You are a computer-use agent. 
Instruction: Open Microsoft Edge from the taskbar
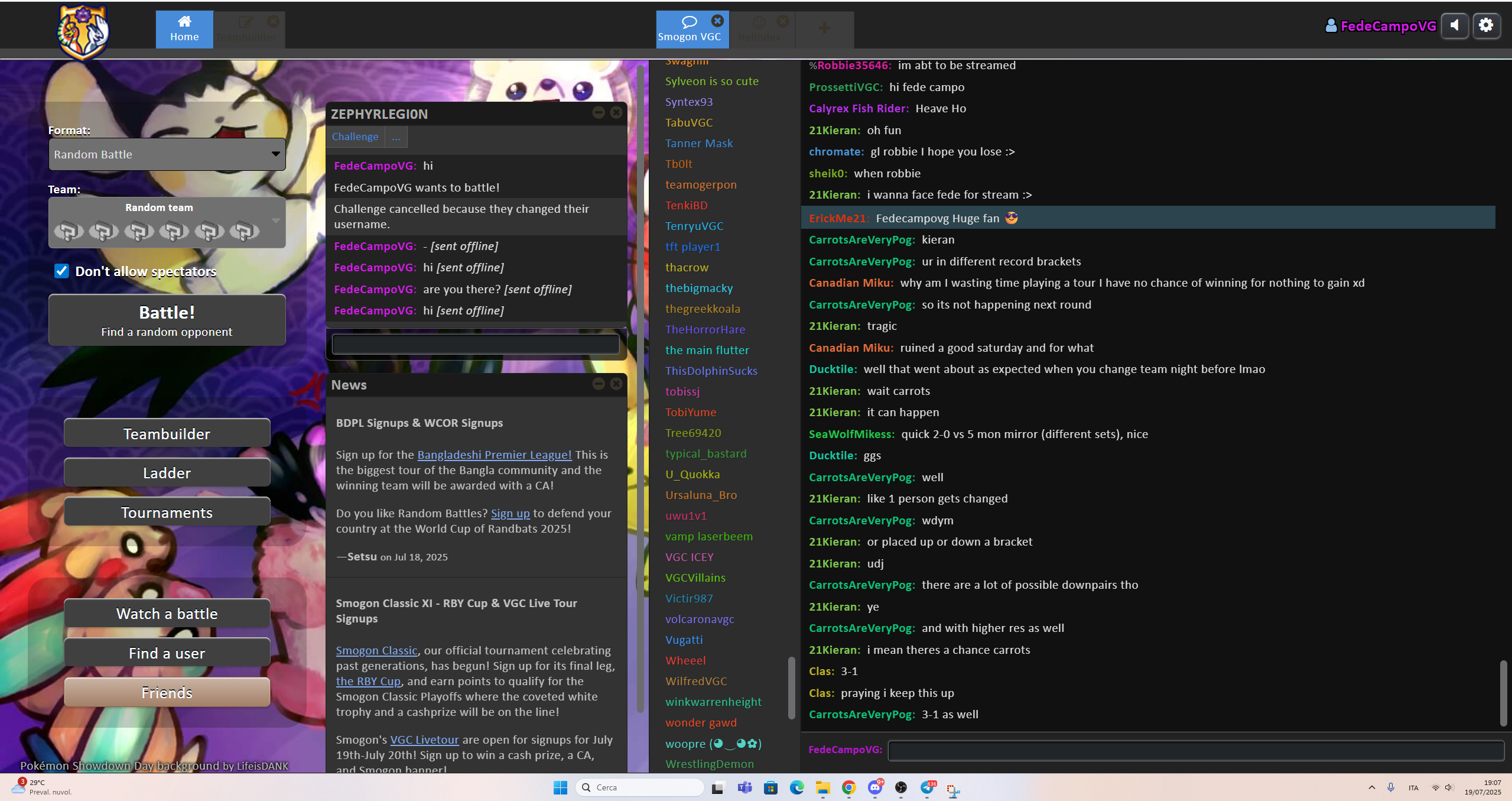(x=796, y=787)
